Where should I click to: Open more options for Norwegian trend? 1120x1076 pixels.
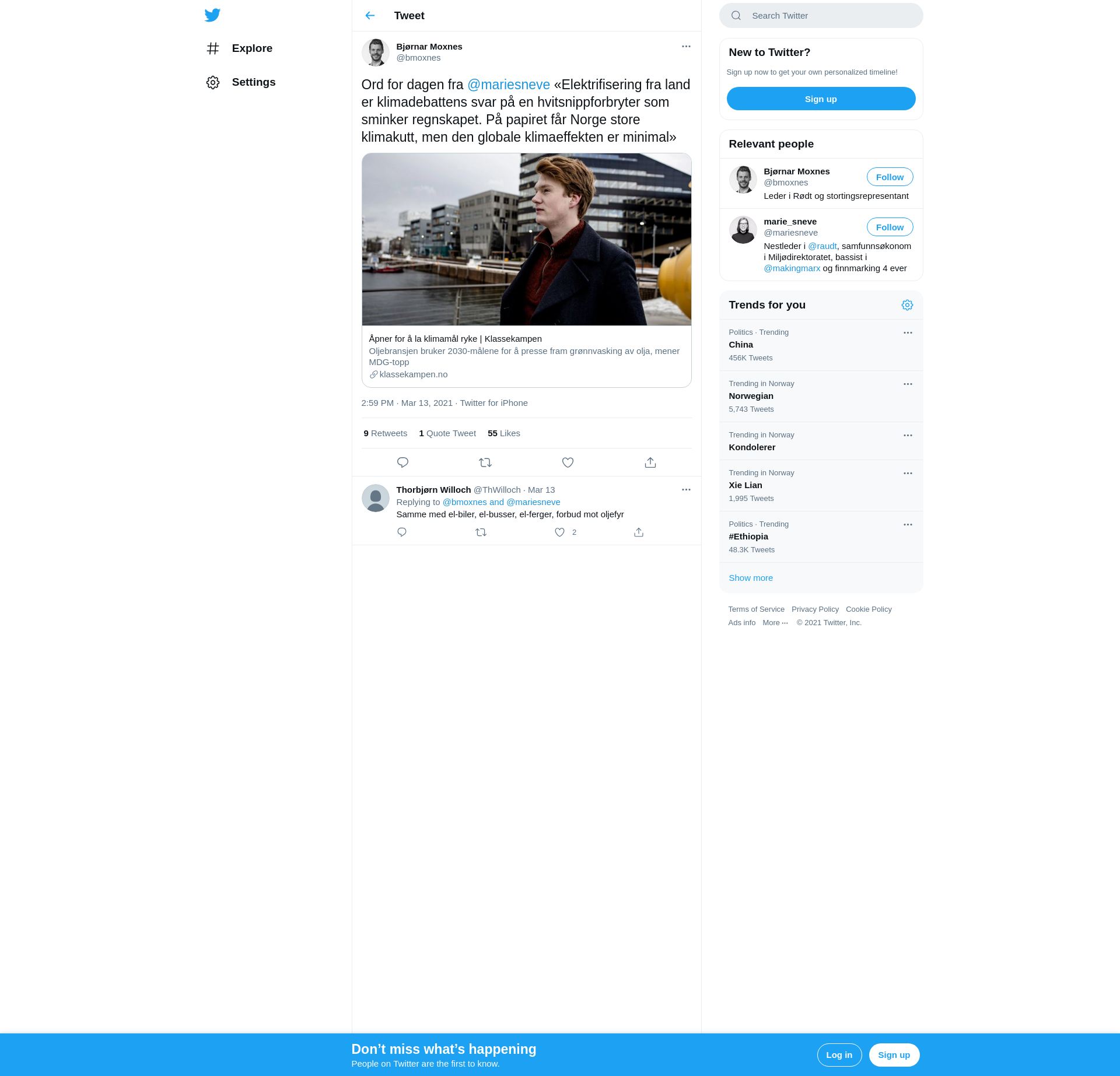tap(908, 384)
